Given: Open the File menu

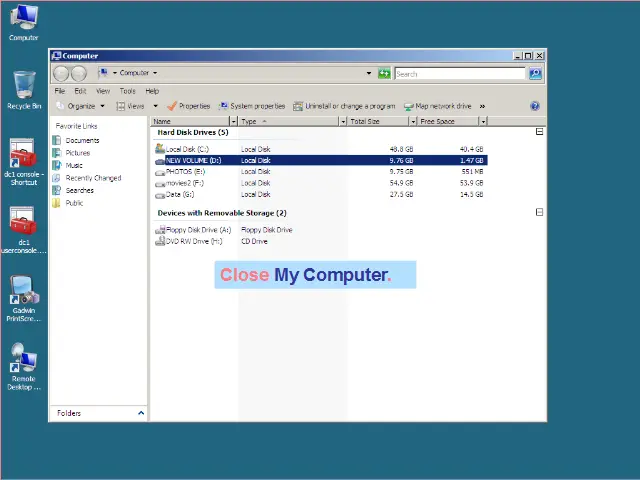Looking at the screenshot, I should (60, 91).
